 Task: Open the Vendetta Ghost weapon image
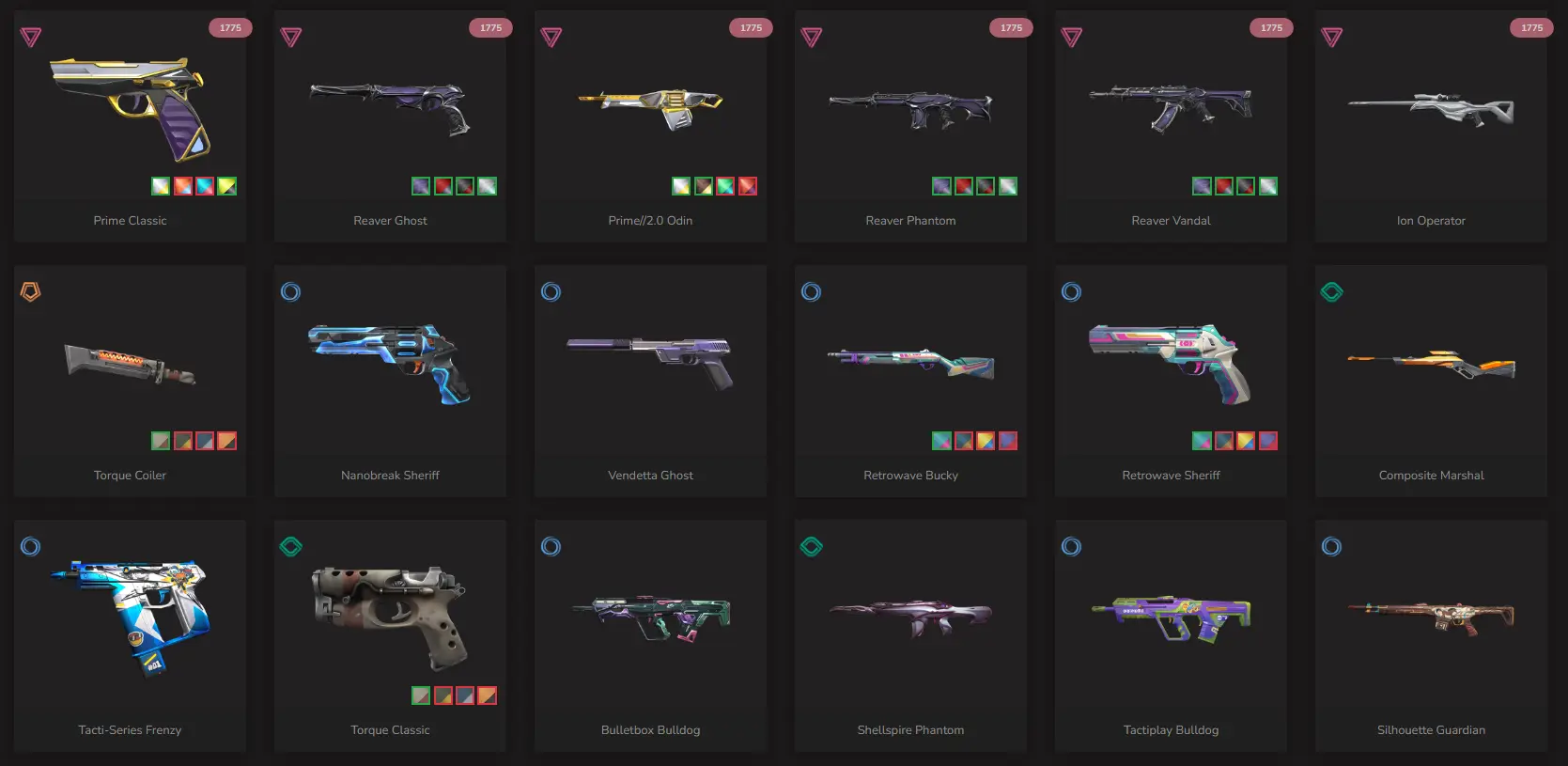pyautogui.click(x=650, y=363)
